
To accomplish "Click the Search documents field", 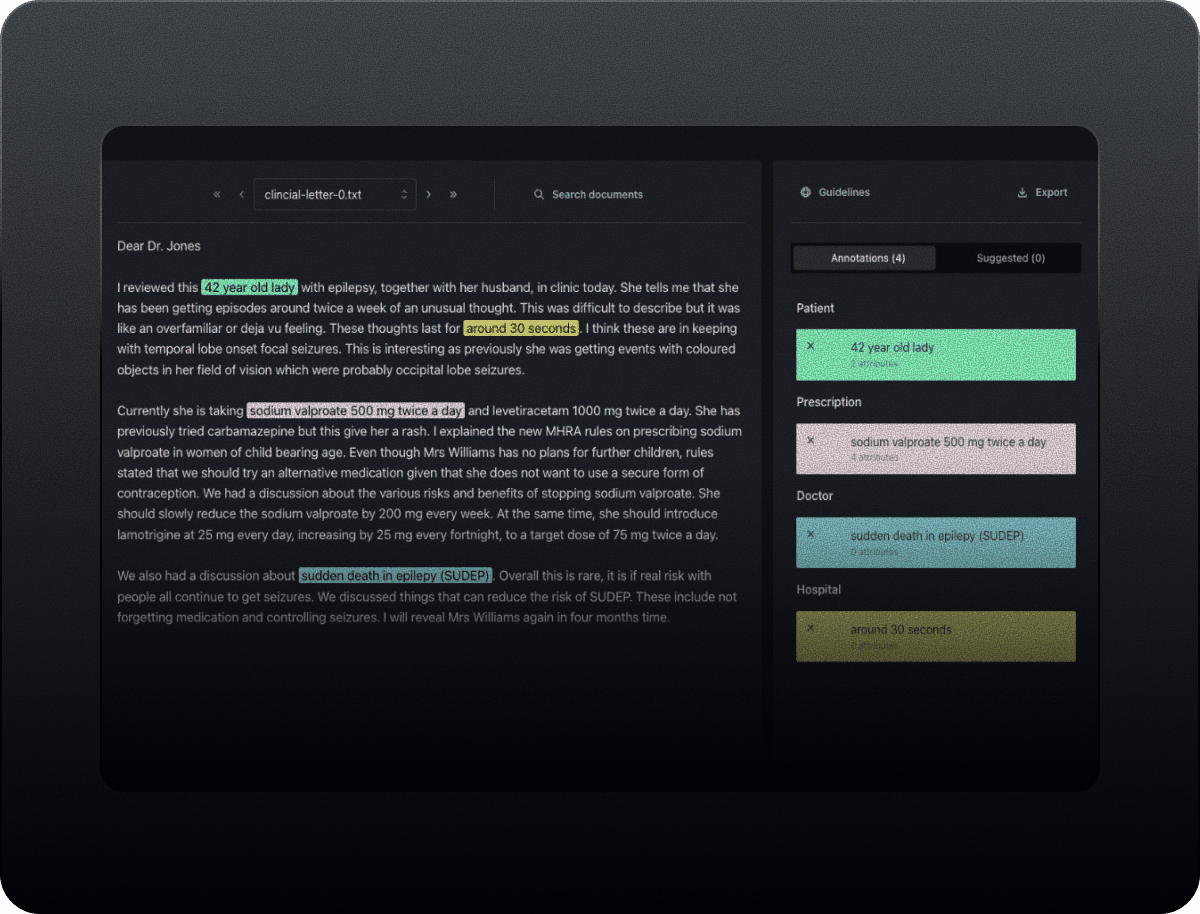I will point(597,195).
